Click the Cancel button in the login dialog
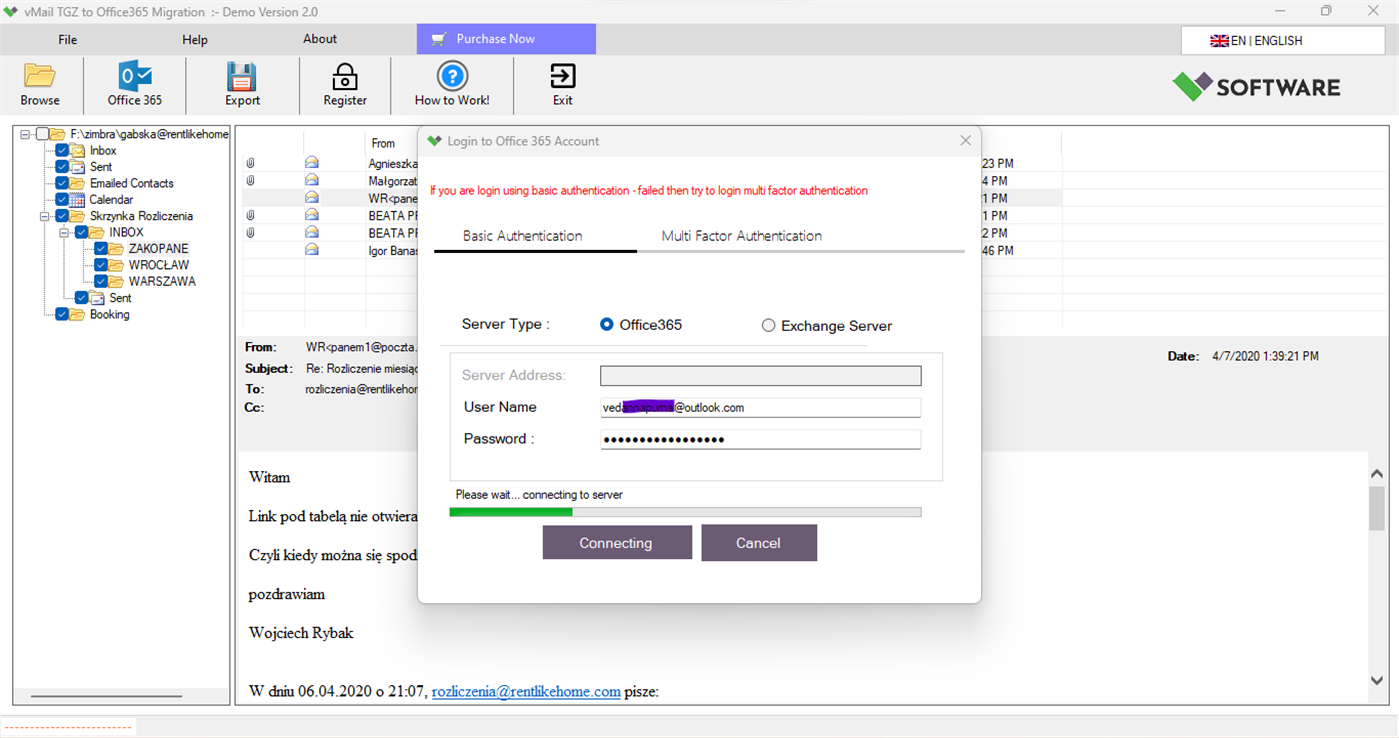The height and width of the screenshot is (738, 1399). (759, 542)
